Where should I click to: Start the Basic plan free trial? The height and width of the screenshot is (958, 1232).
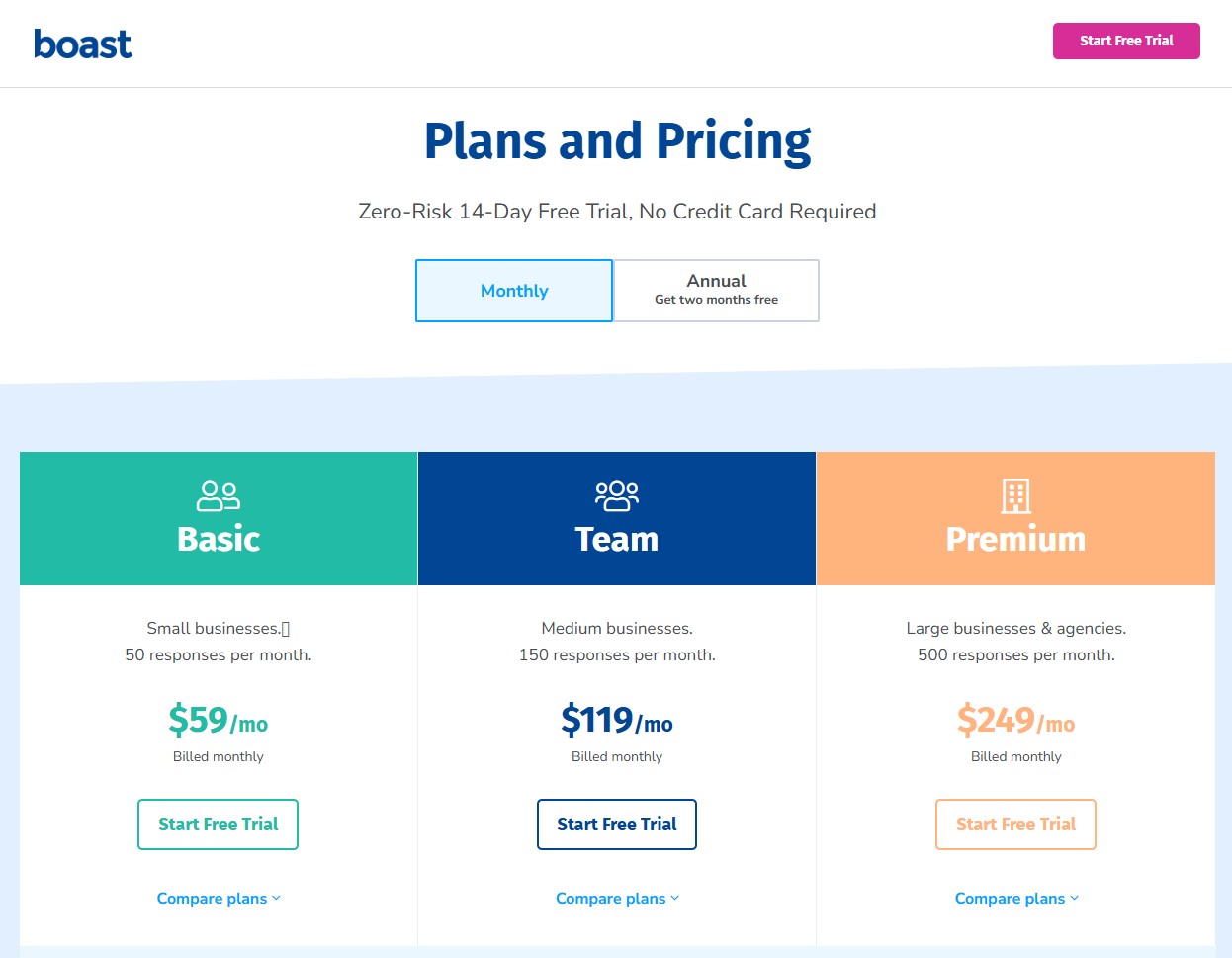(x=218, y=824)
